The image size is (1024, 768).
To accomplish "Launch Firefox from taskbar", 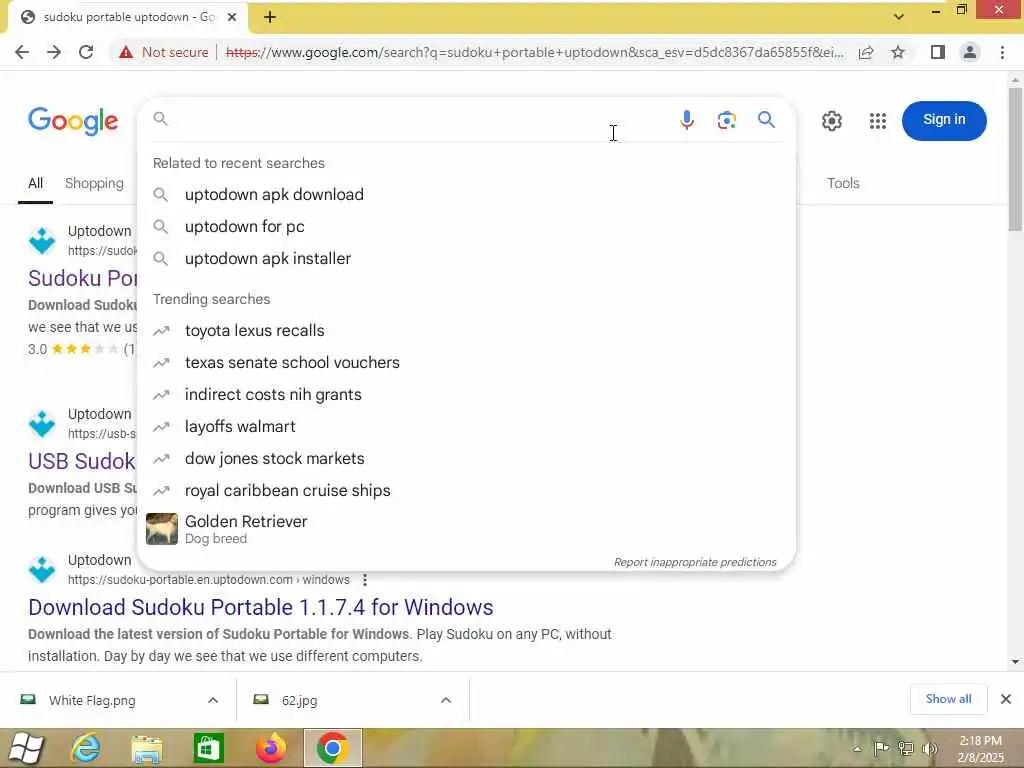I will click(x=270, y=748).
